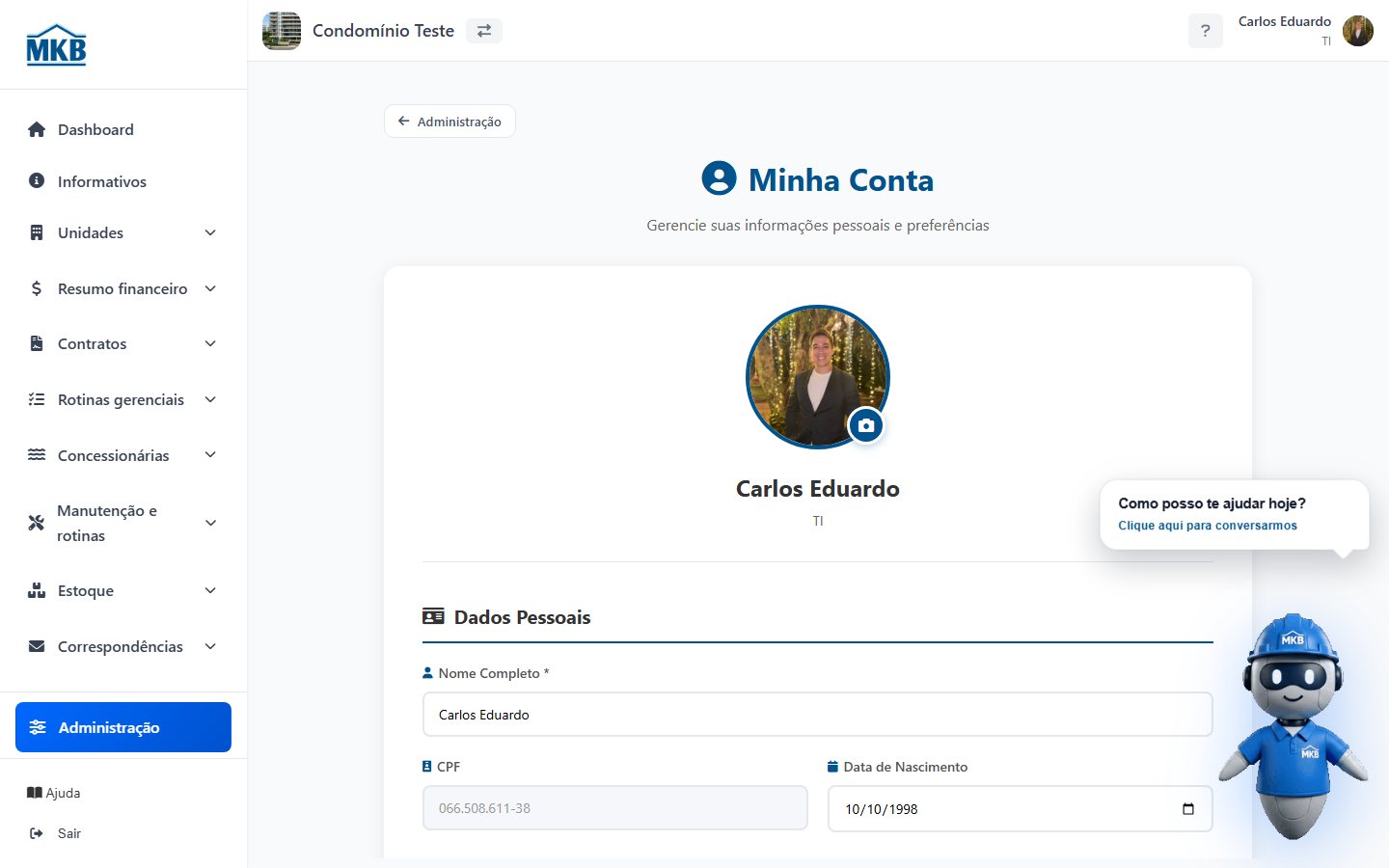The image size is (1389, 868).
Task: Expand the Manutenção e rotinas chevron
Action: (x=210, y=523)
